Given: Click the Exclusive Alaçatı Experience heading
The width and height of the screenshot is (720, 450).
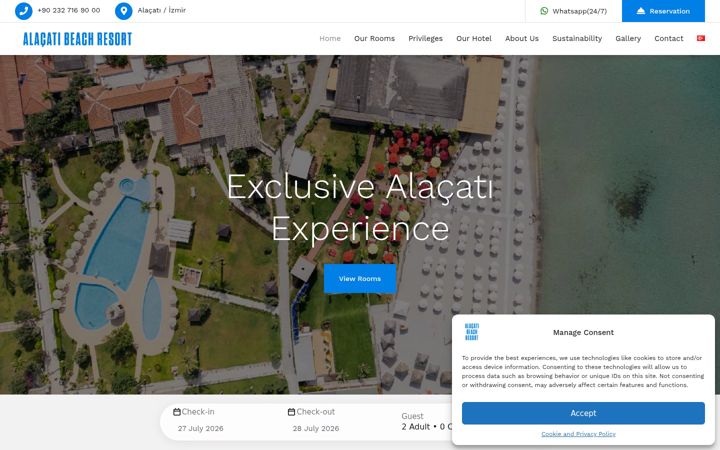Looking at the screenshot, I should [360, 208].
